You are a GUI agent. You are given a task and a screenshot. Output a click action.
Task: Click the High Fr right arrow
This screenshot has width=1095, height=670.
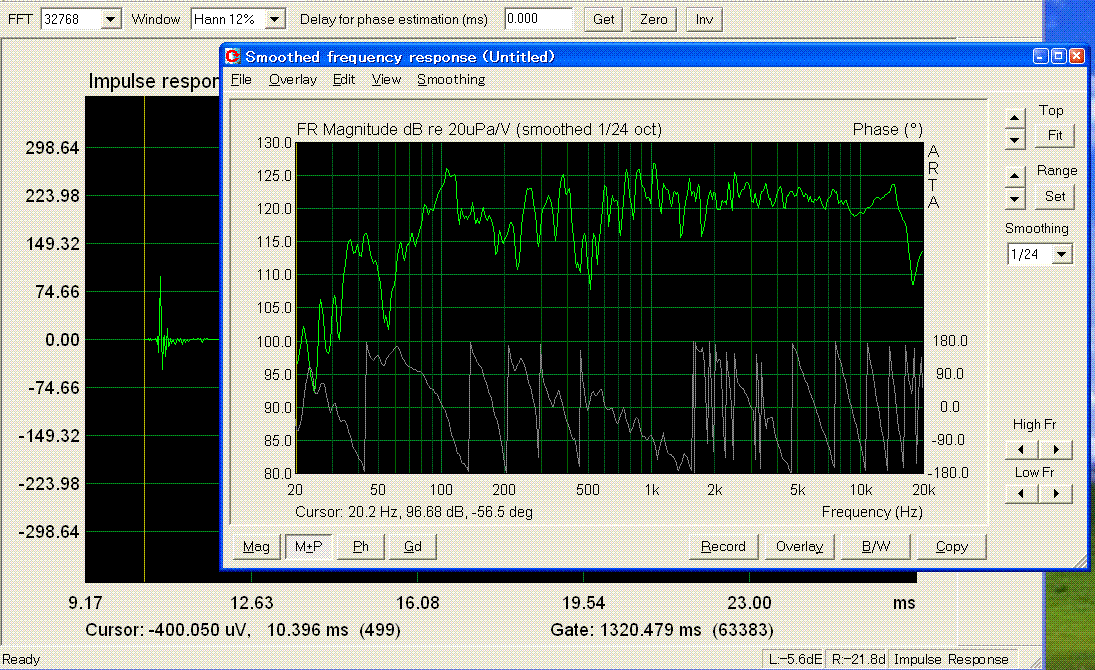(x=1055, y=449)
